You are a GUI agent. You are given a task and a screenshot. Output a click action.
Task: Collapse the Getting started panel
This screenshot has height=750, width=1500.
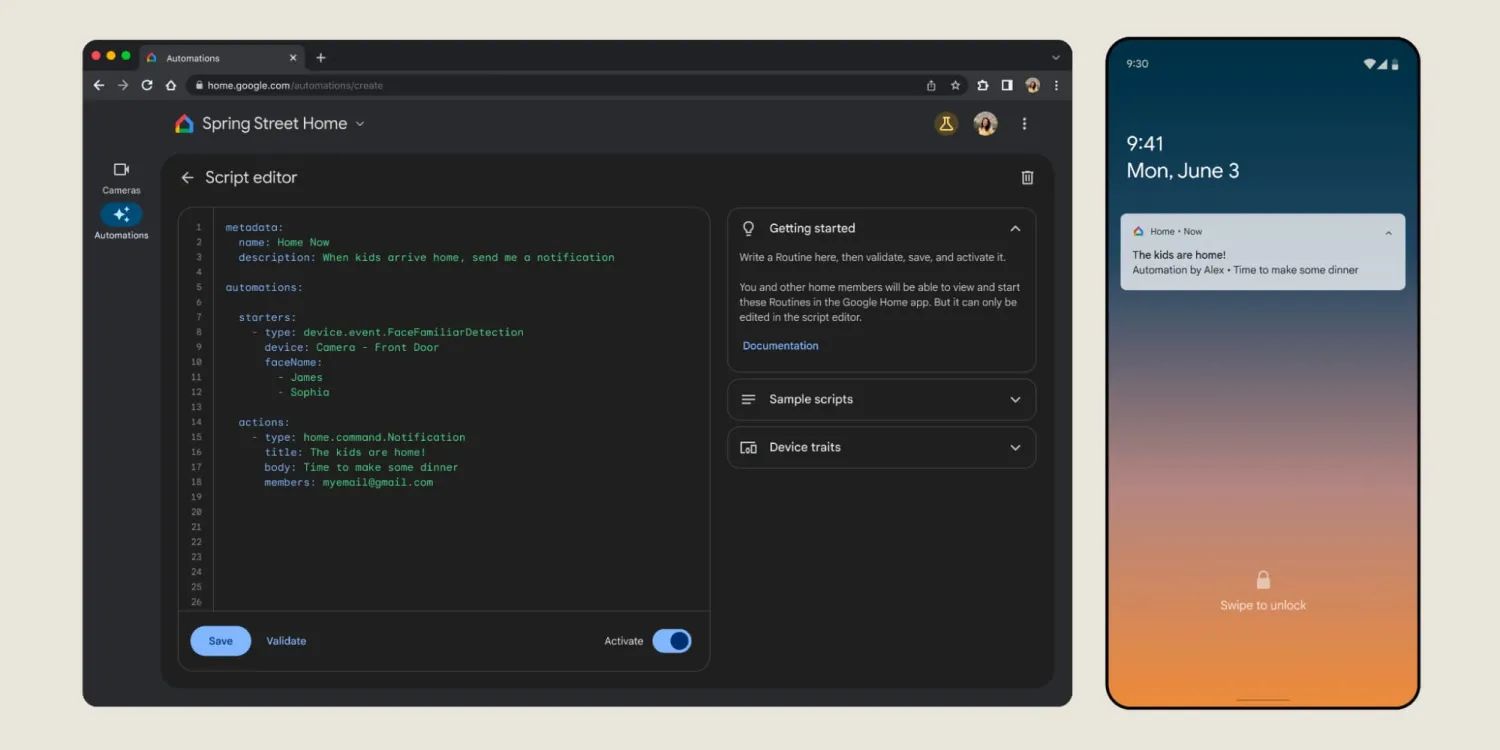point(1015,229)
